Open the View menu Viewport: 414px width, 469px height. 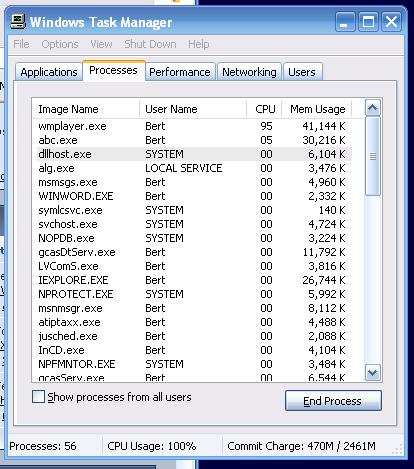point(101,44)
